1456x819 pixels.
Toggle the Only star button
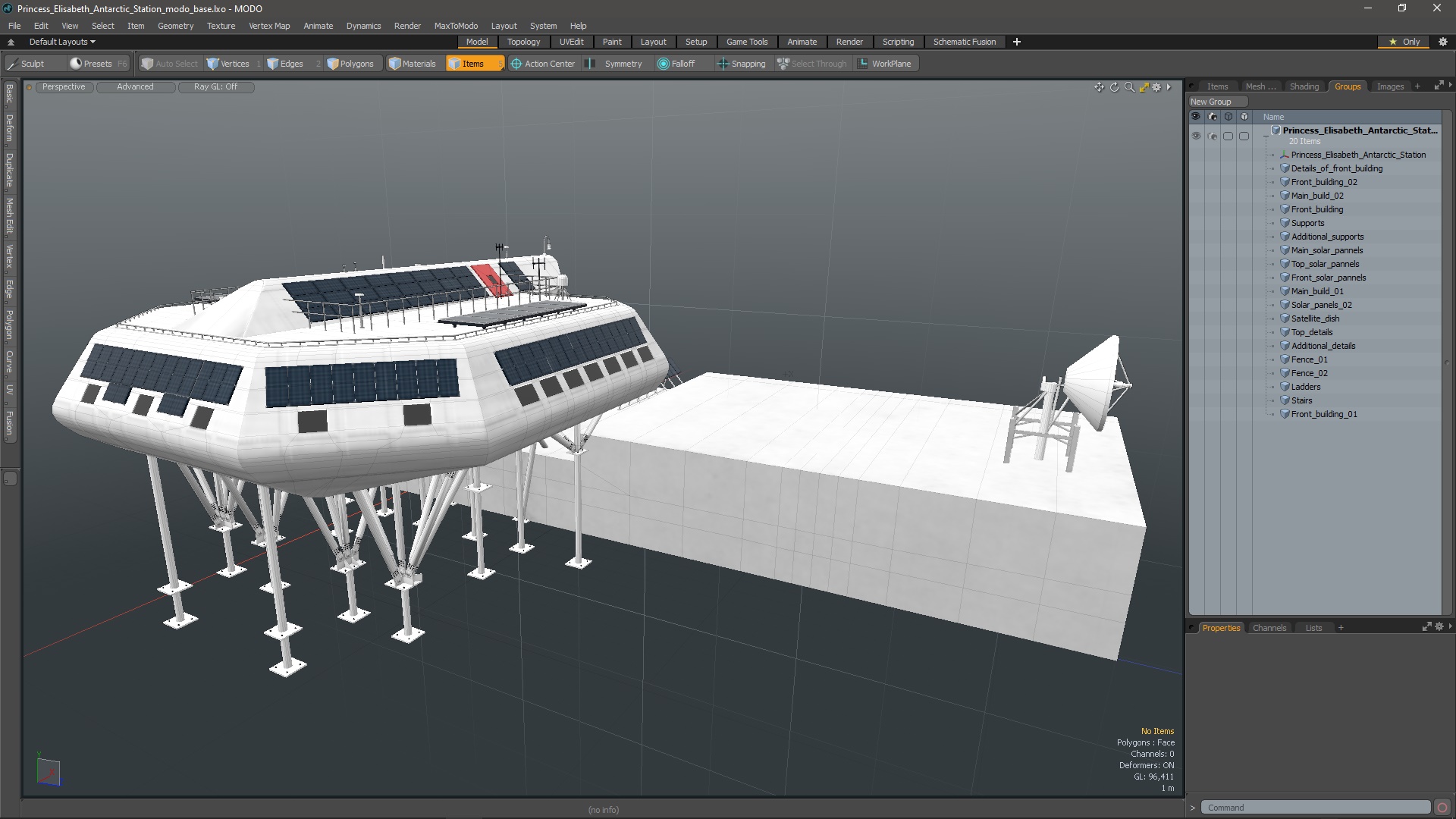pos(1404,42)
